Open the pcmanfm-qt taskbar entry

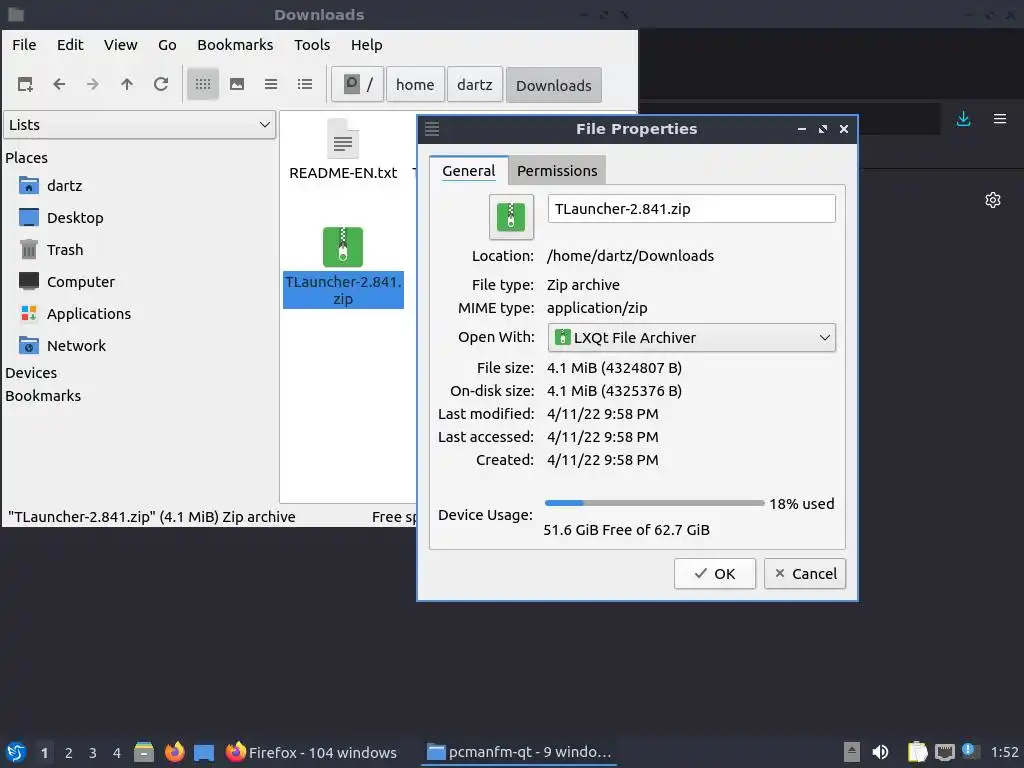click(x=519, y=752)
